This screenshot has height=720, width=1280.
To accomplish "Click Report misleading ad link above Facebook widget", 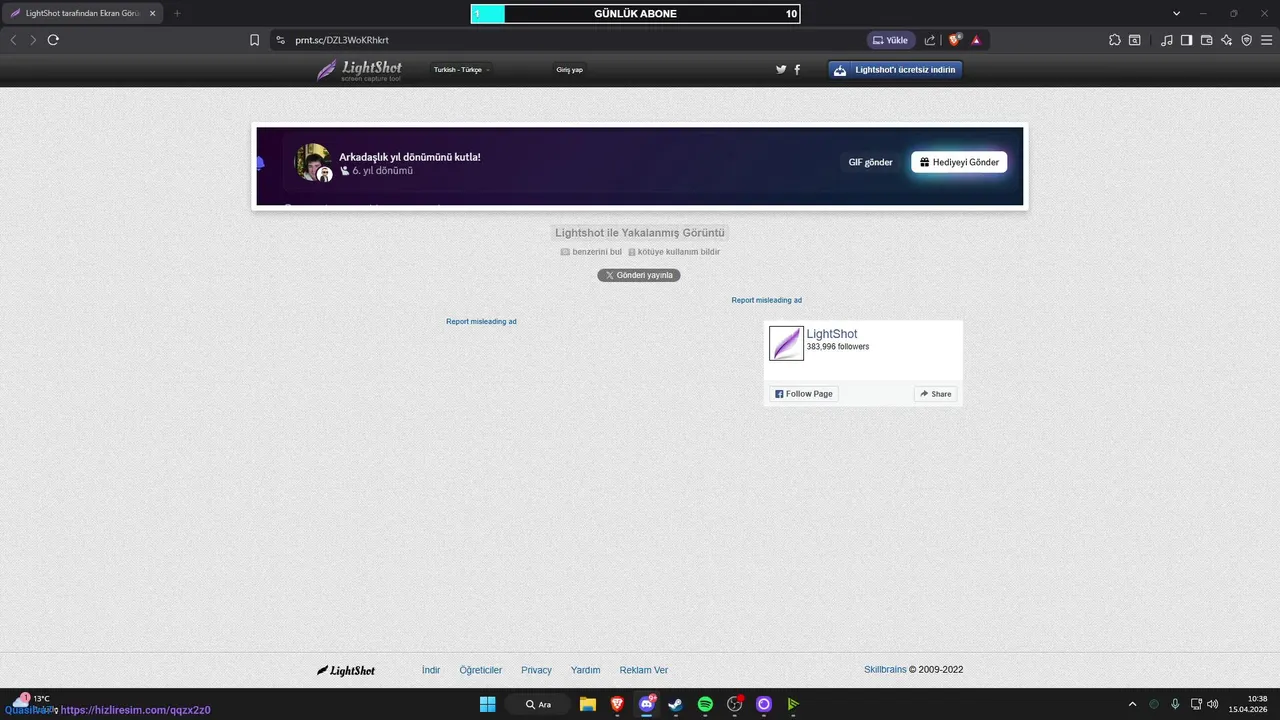I will point(766,300).
